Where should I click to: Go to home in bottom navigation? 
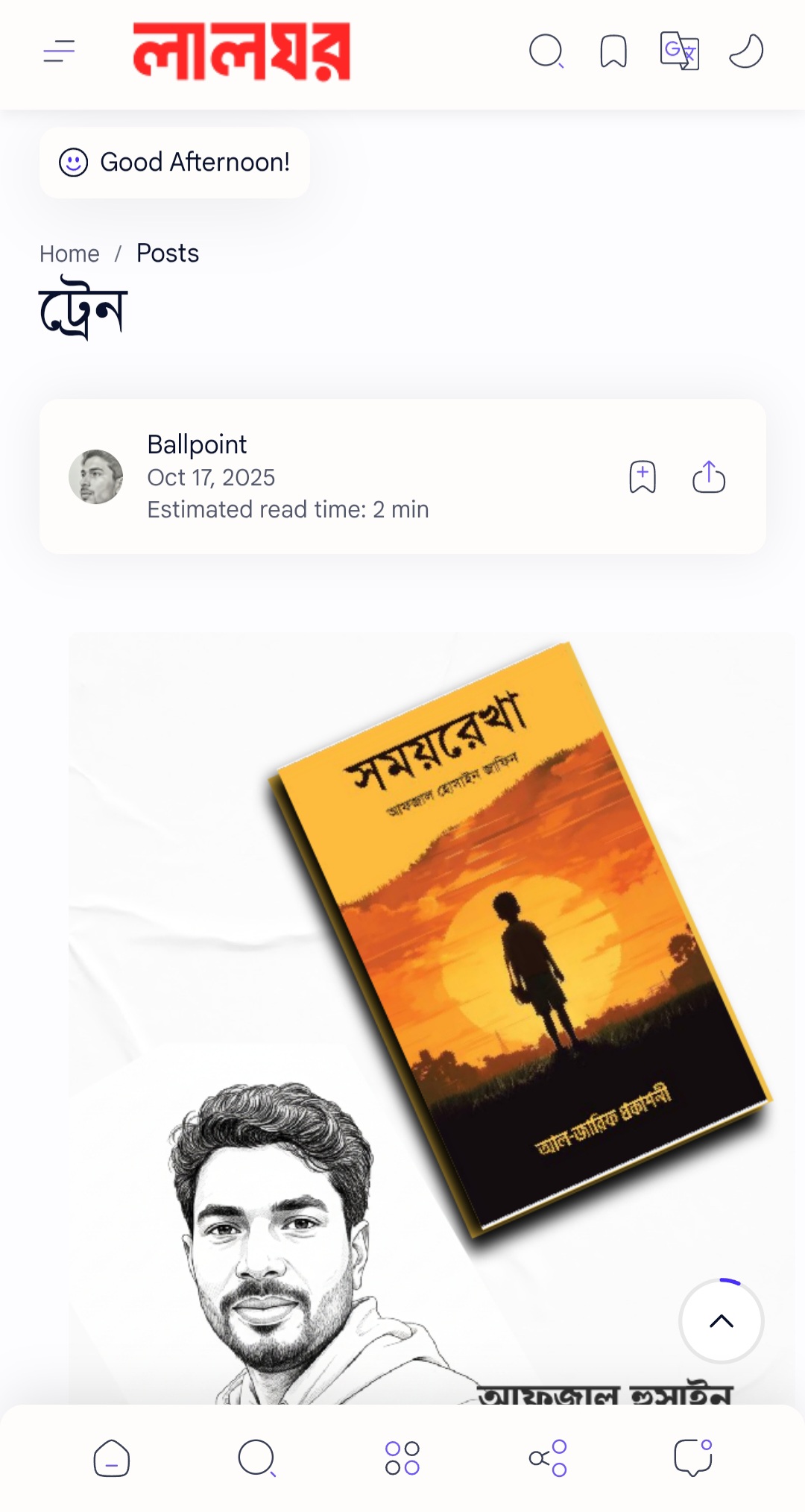click(x=112, y=1458)
